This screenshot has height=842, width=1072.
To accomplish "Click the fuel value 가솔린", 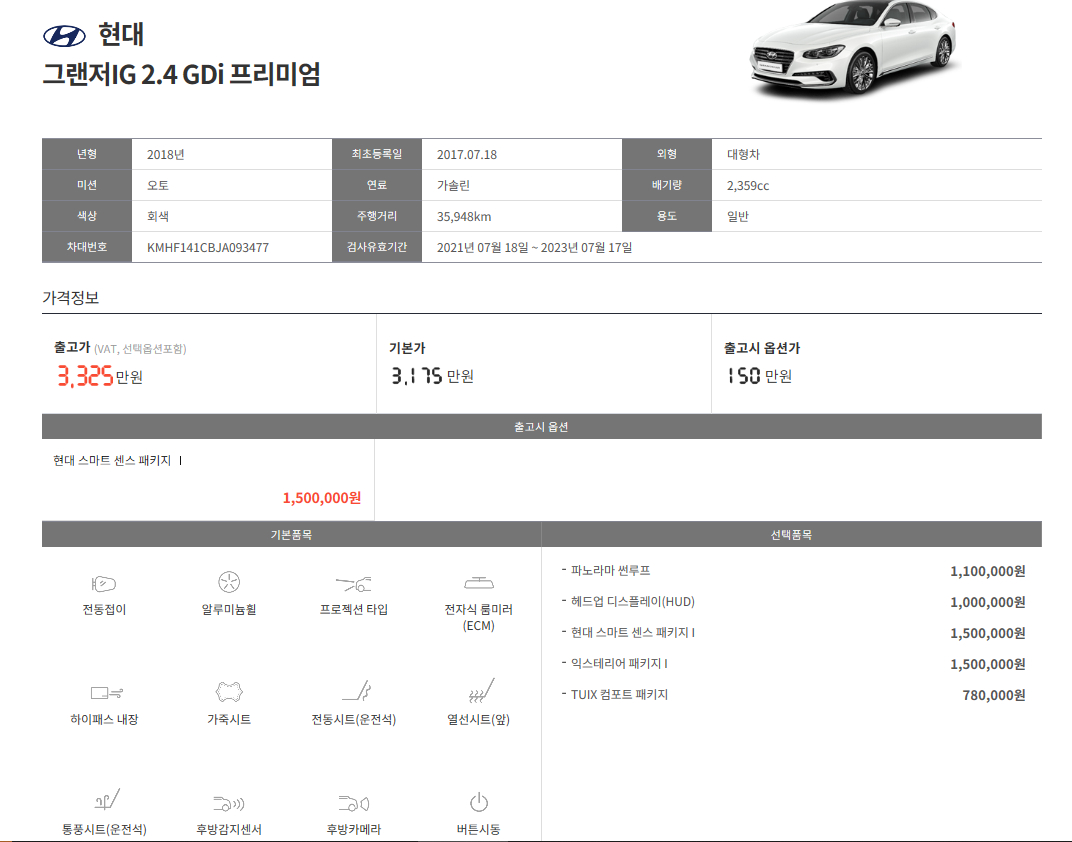I will (453, 185).
